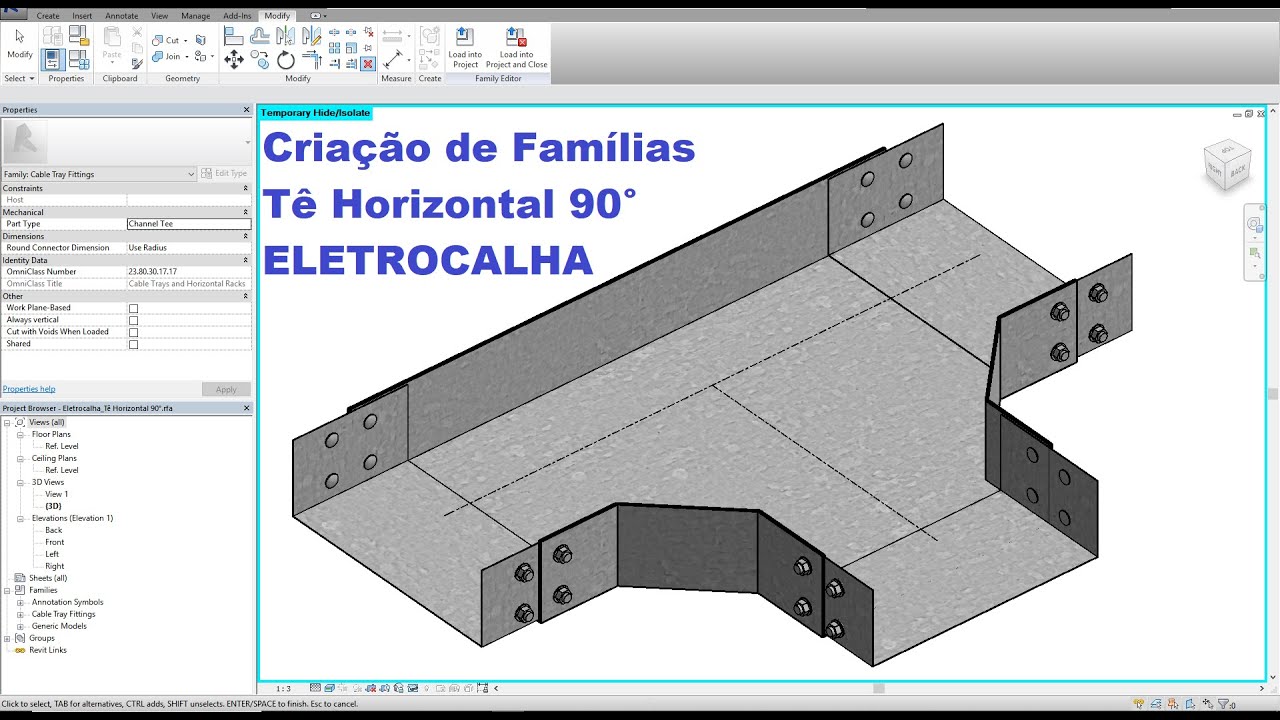Image resolution: width=1280 pixels, height=720 pixels.
Task: Open the Properties help link
Action: (29, 389)
